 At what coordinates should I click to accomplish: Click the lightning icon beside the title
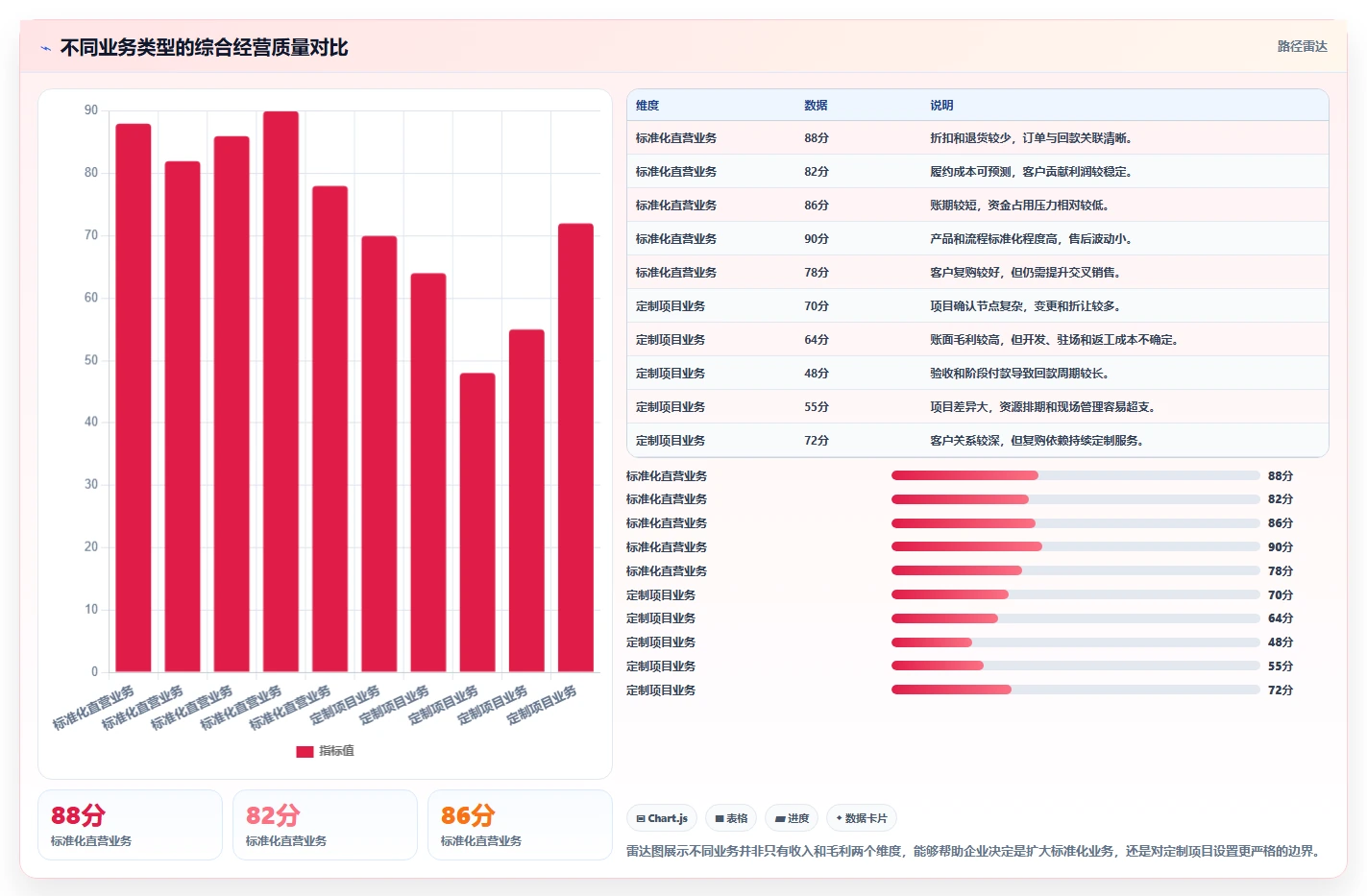coord(45,48)
